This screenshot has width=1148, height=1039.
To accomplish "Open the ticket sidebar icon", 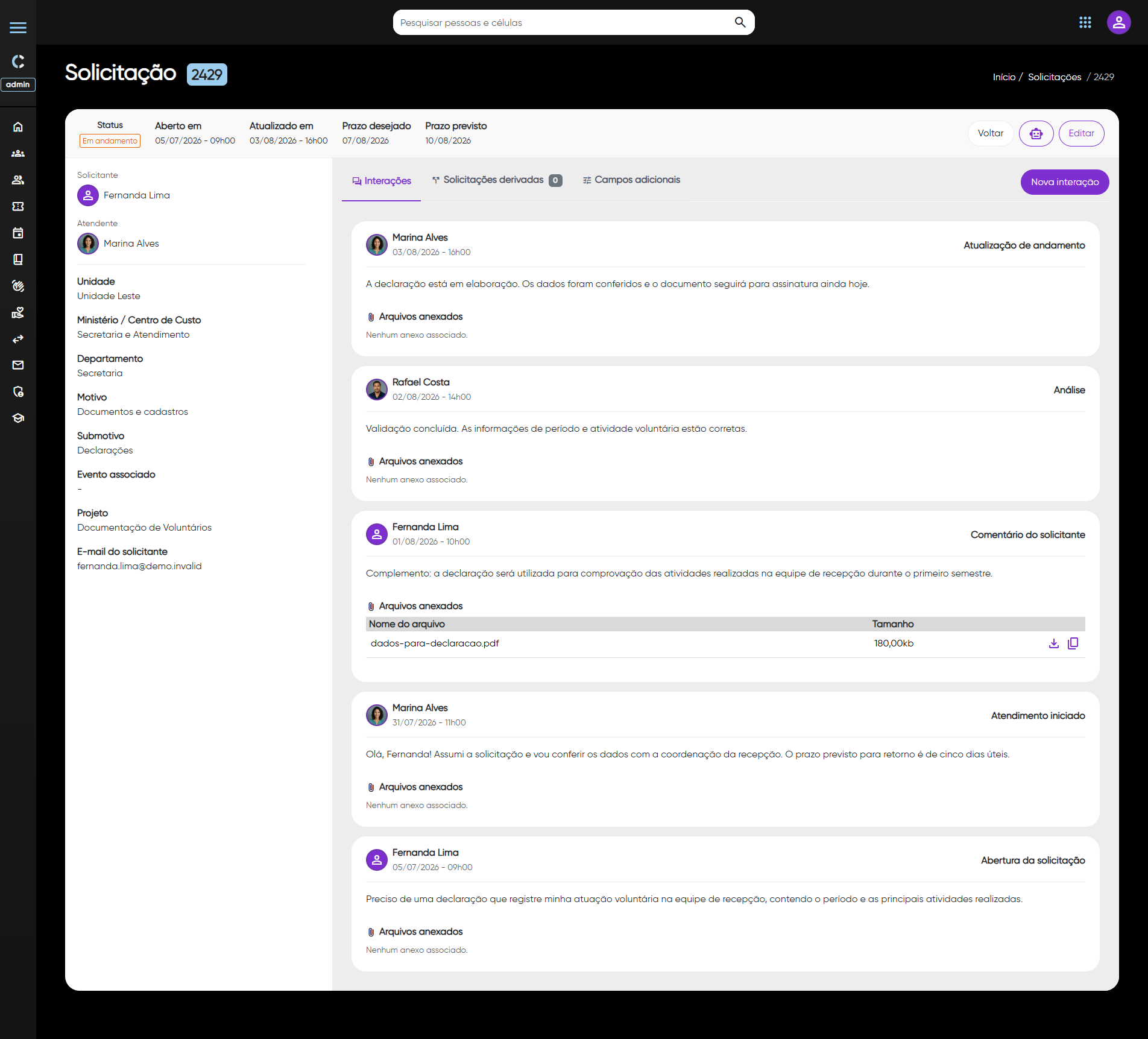I will coord(18,206).
